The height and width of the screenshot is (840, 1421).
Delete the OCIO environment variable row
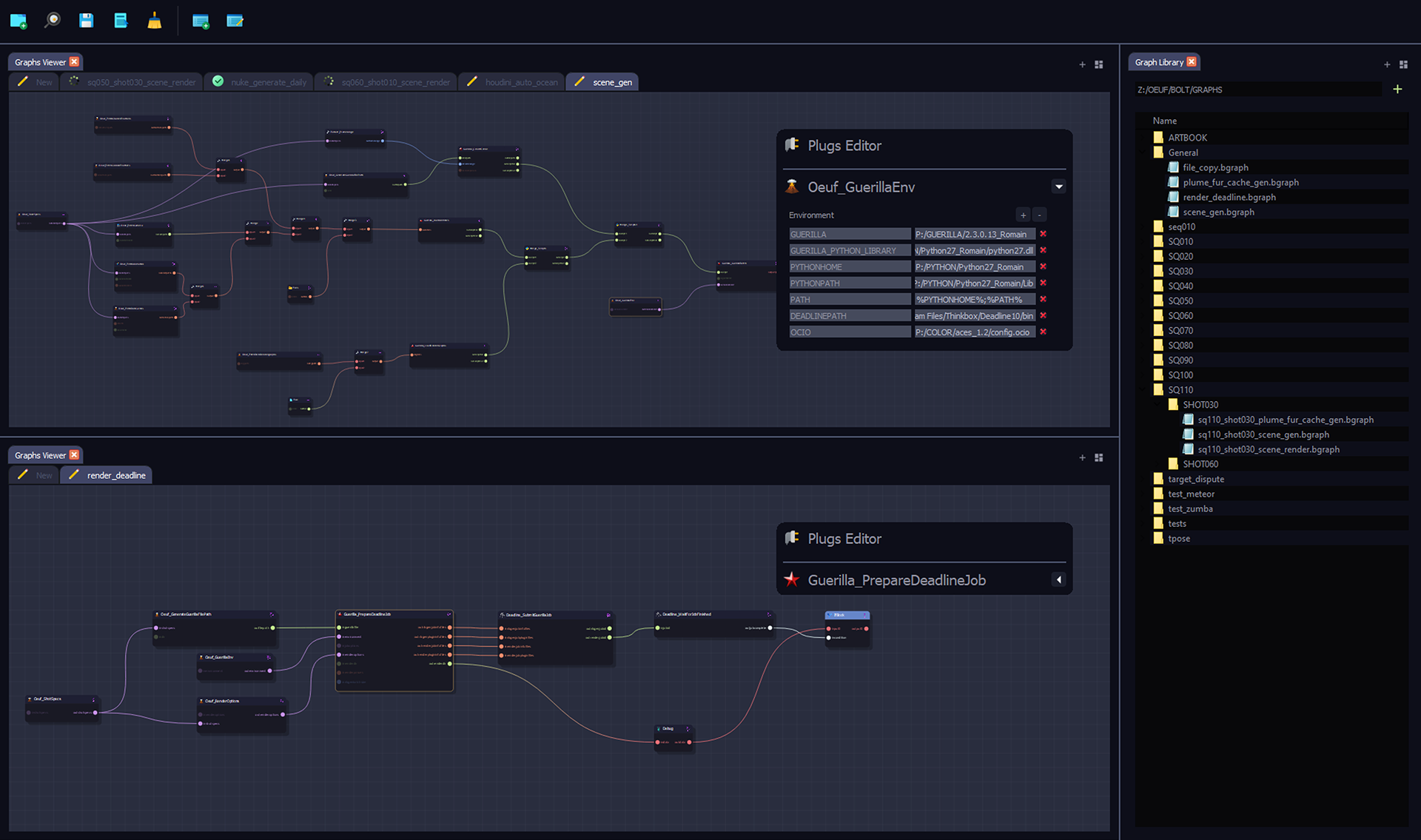(1043, 332)
